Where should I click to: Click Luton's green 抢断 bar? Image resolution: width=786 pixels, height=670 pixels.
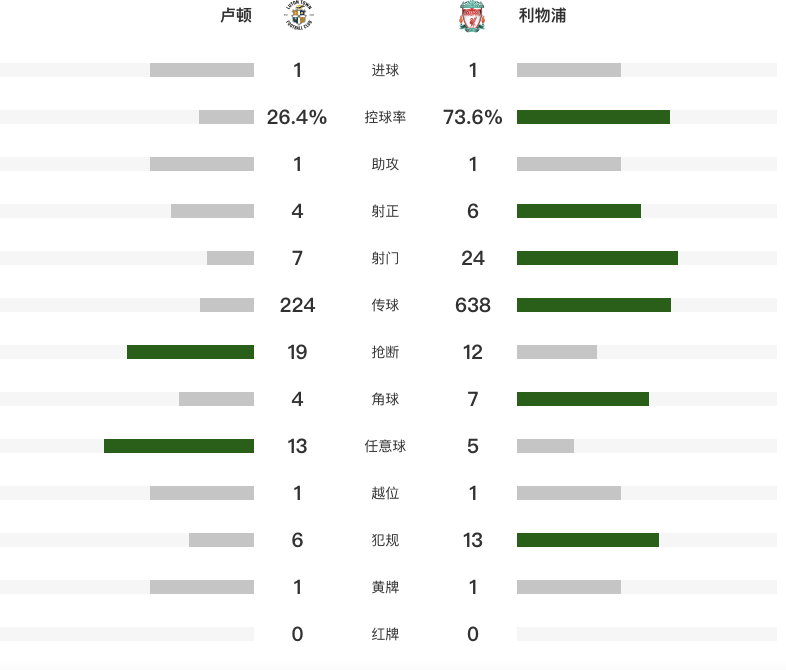pos(190,352)
